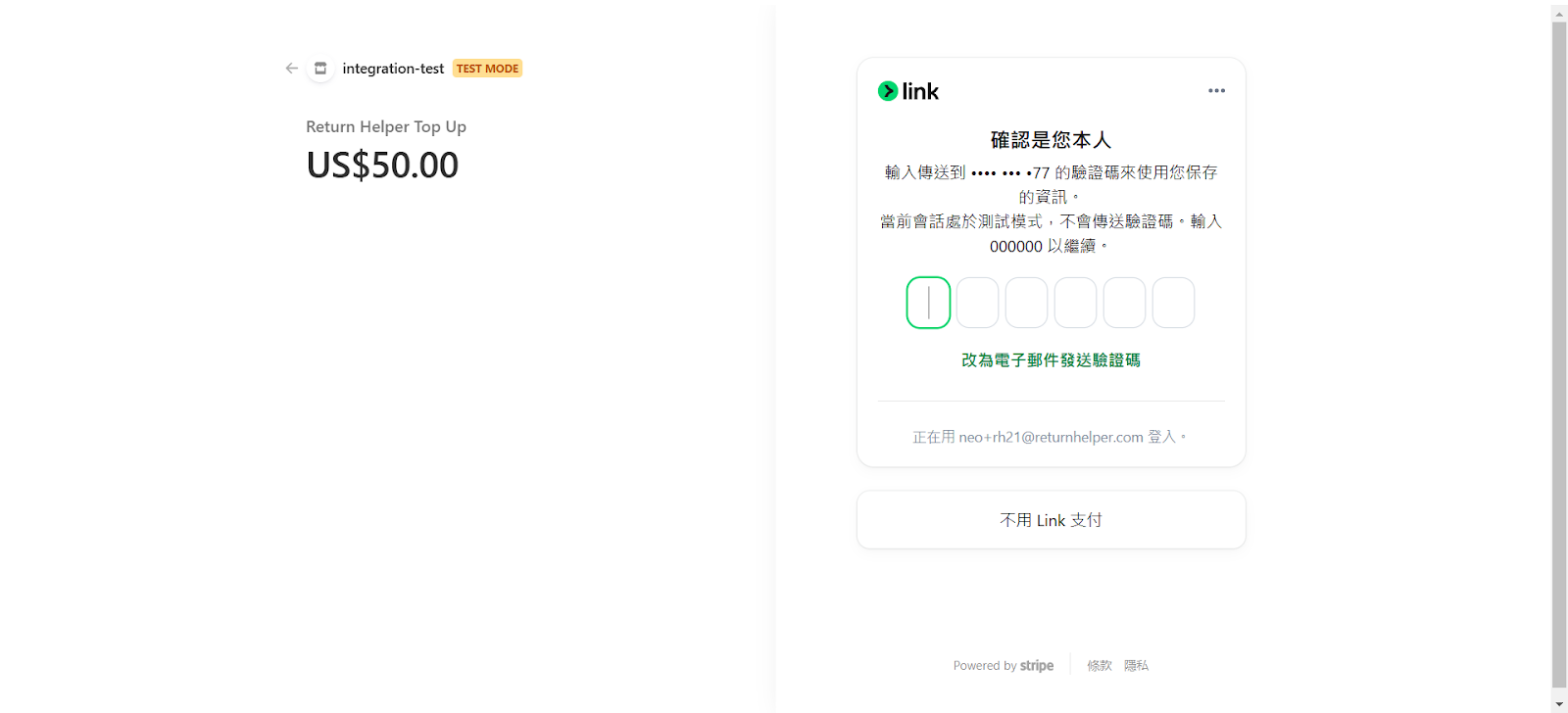Screen dimensions: 1568x713
Task: Open the 隱私 privacy link
Action: pos(1136,666)
